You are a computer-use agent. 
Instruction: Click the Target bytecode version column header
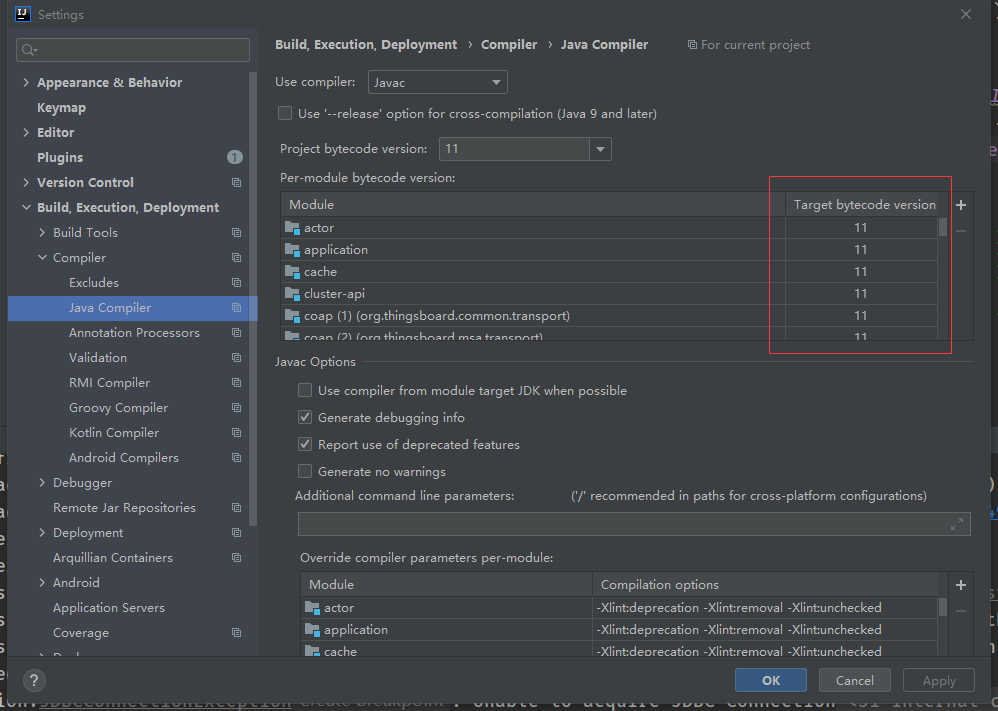tap(864, 204)
